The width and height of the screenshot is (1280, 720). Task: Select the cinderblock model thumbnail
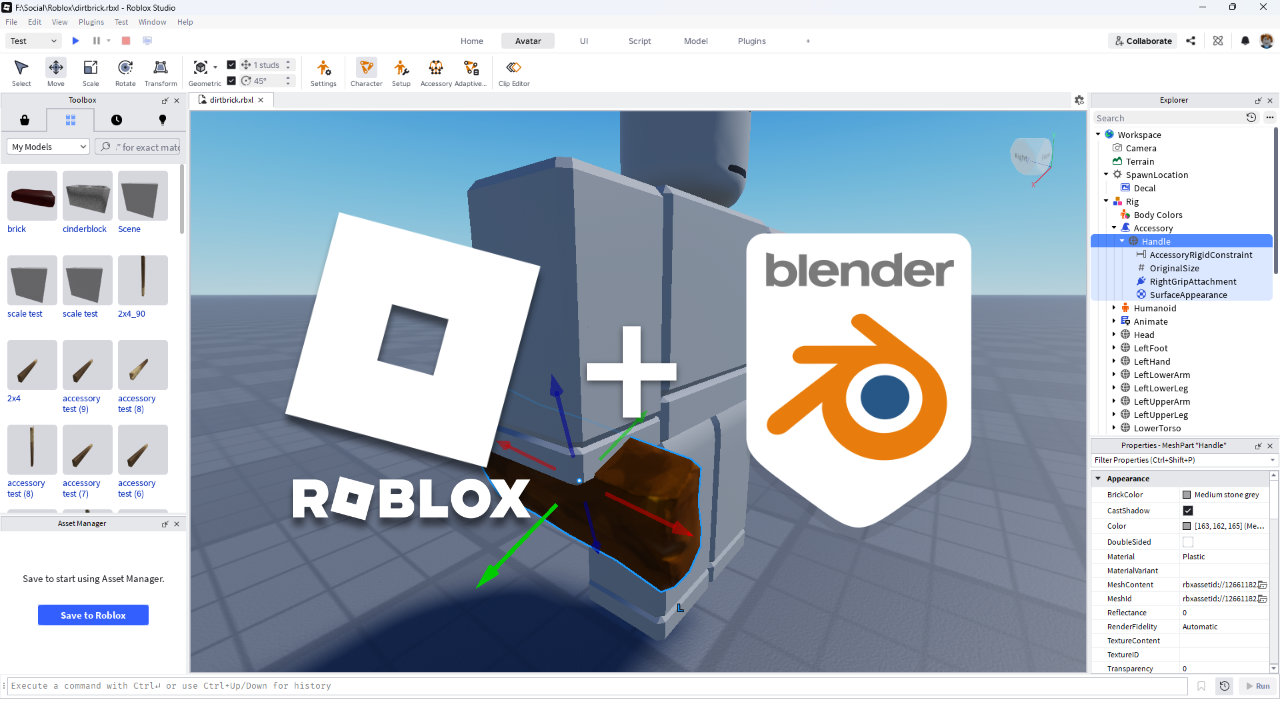click(88, 195)
